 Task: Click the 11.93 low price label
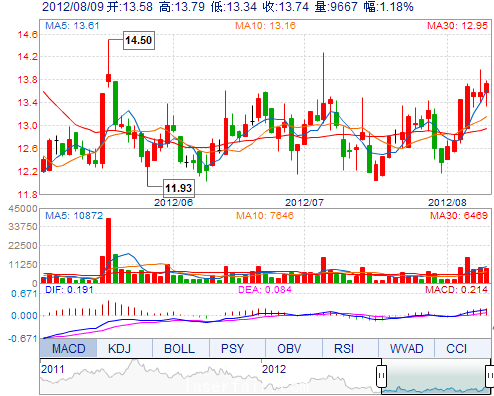point(179,188)
